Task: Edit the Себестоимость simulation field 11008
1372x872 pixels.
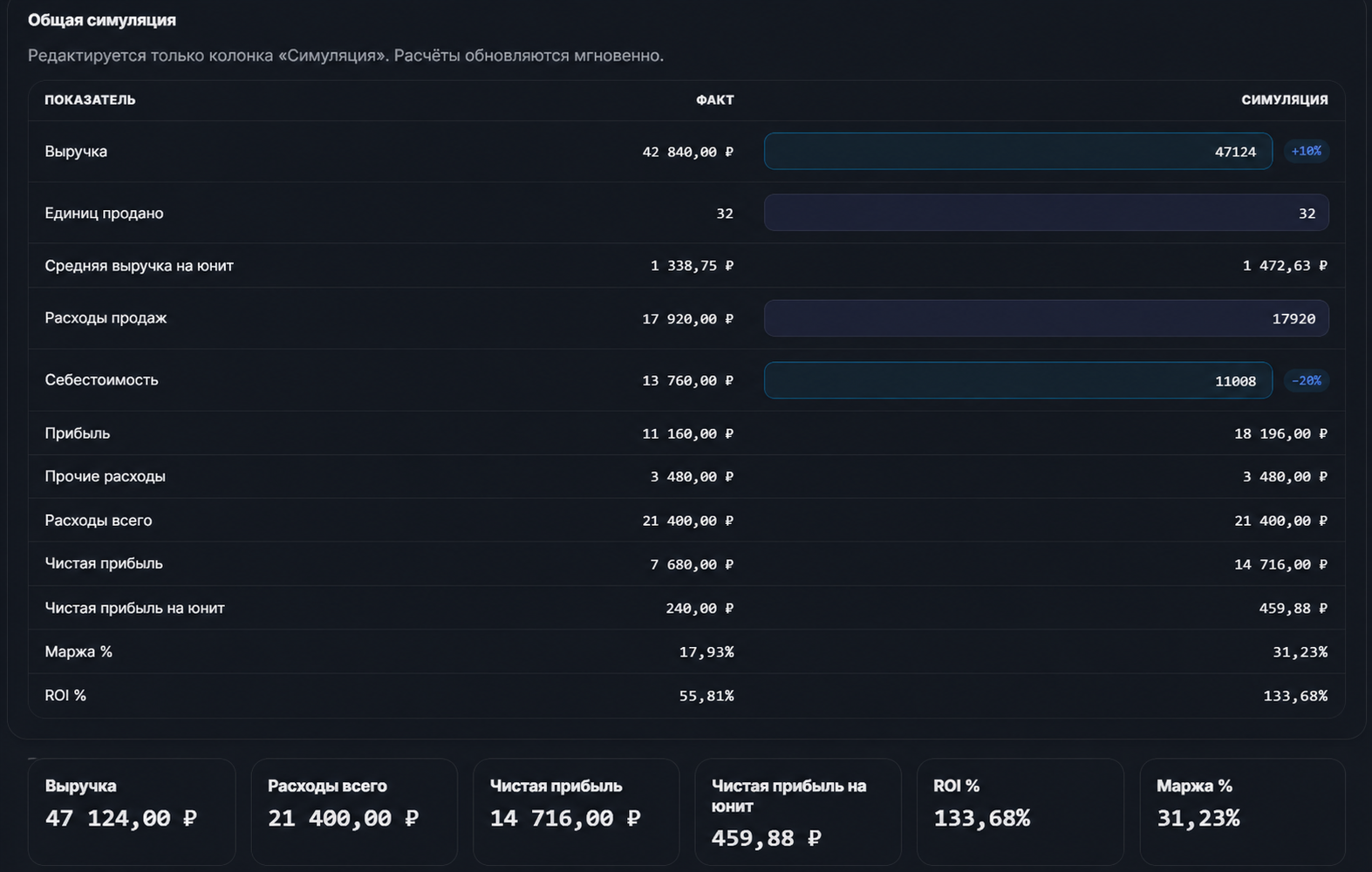Action: coord(1018,380)
